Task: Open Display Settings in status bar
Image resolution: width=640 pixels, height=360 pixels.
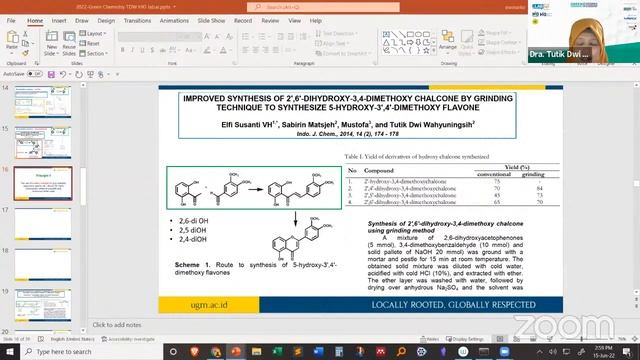Action: point(464,339)
